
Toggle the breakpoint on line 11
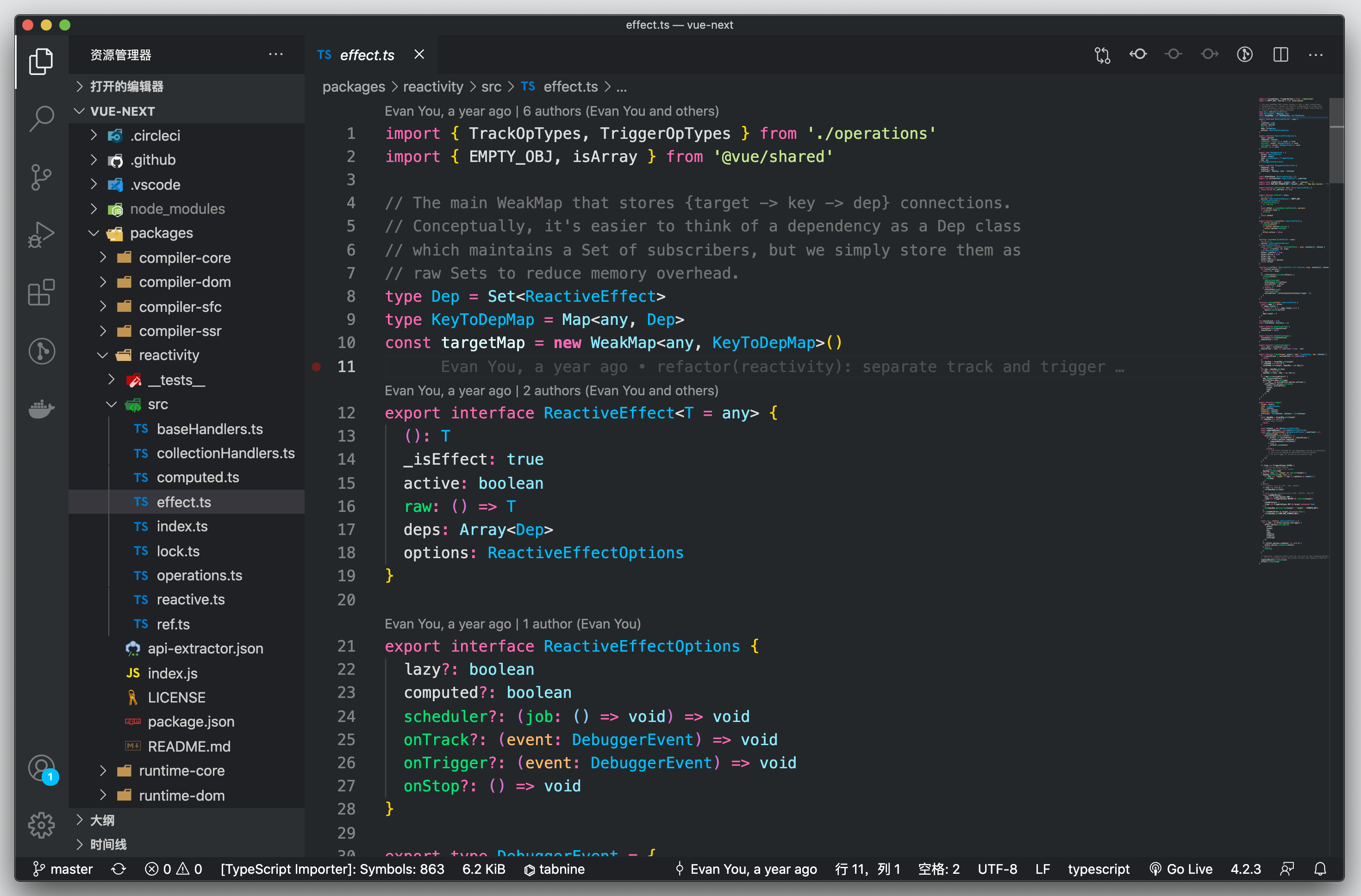317,367
